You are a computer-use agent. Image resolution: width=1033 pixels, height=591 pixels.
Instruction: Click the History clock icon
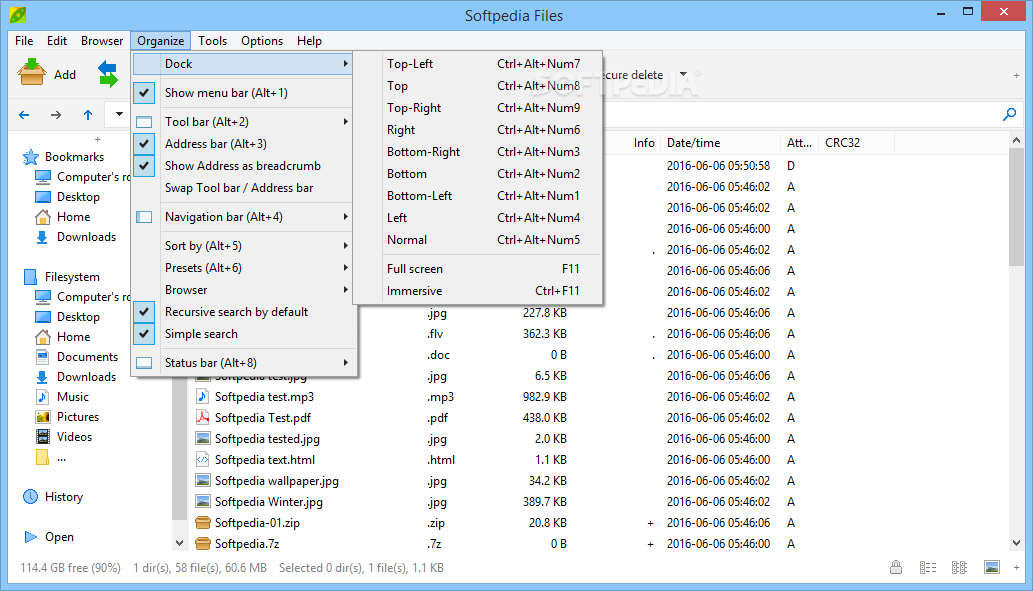coord(30,497)
